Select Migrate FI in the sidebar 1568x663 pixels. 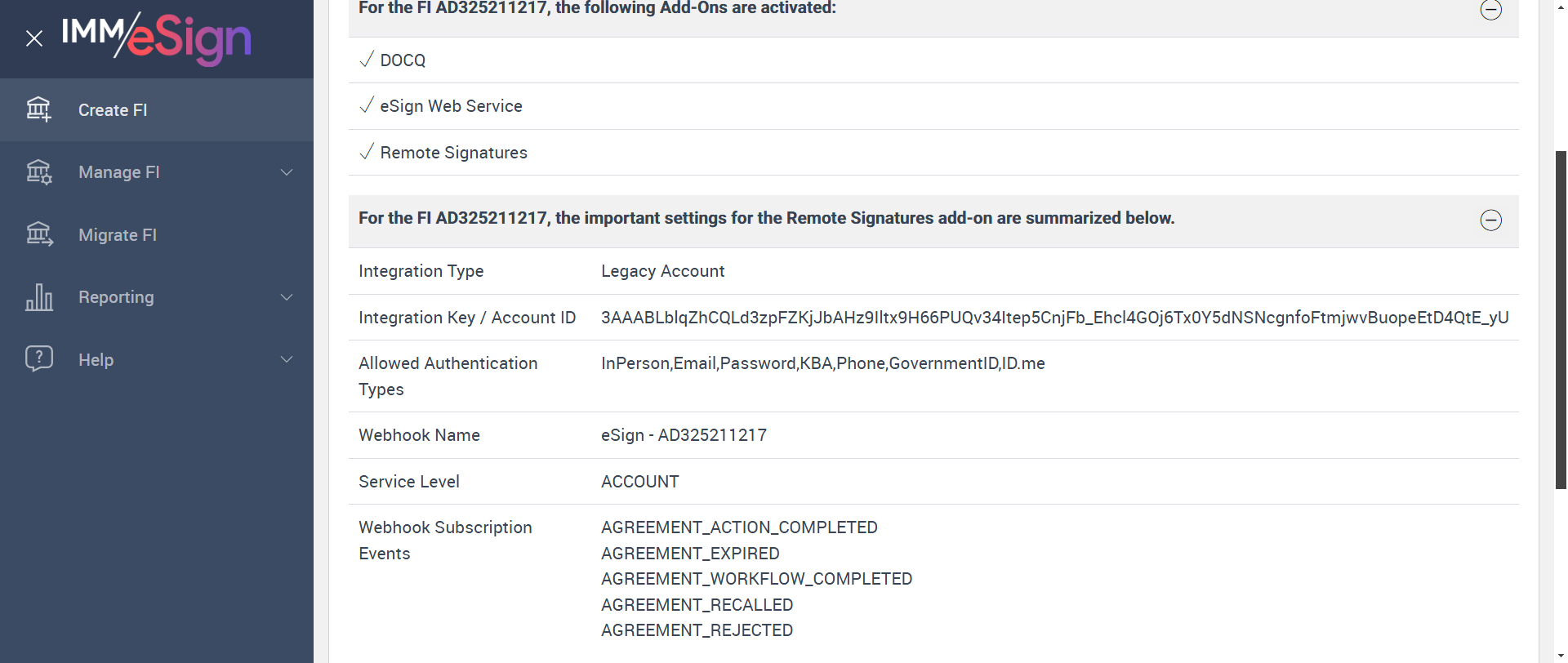[118, 235]
